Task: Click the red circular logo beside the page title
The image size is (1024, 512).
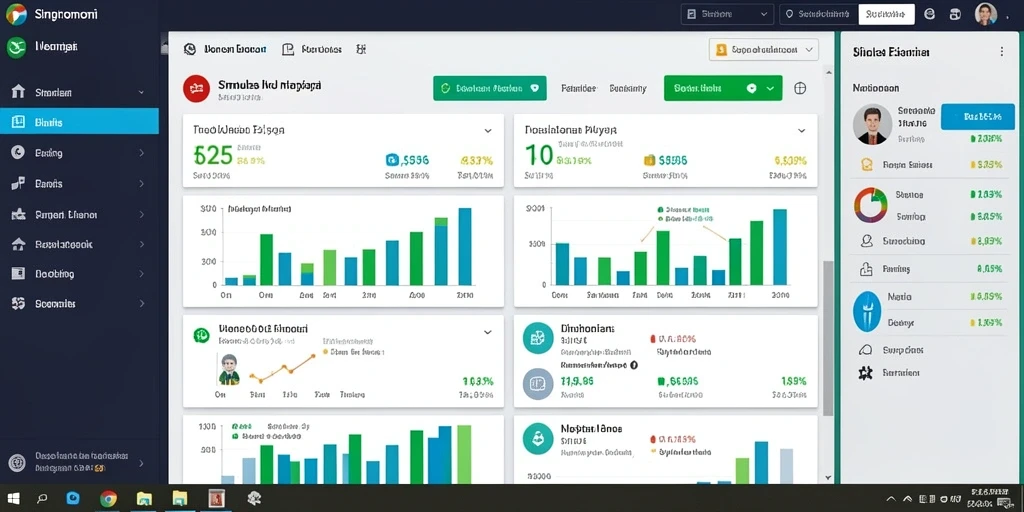Action: 197,88
